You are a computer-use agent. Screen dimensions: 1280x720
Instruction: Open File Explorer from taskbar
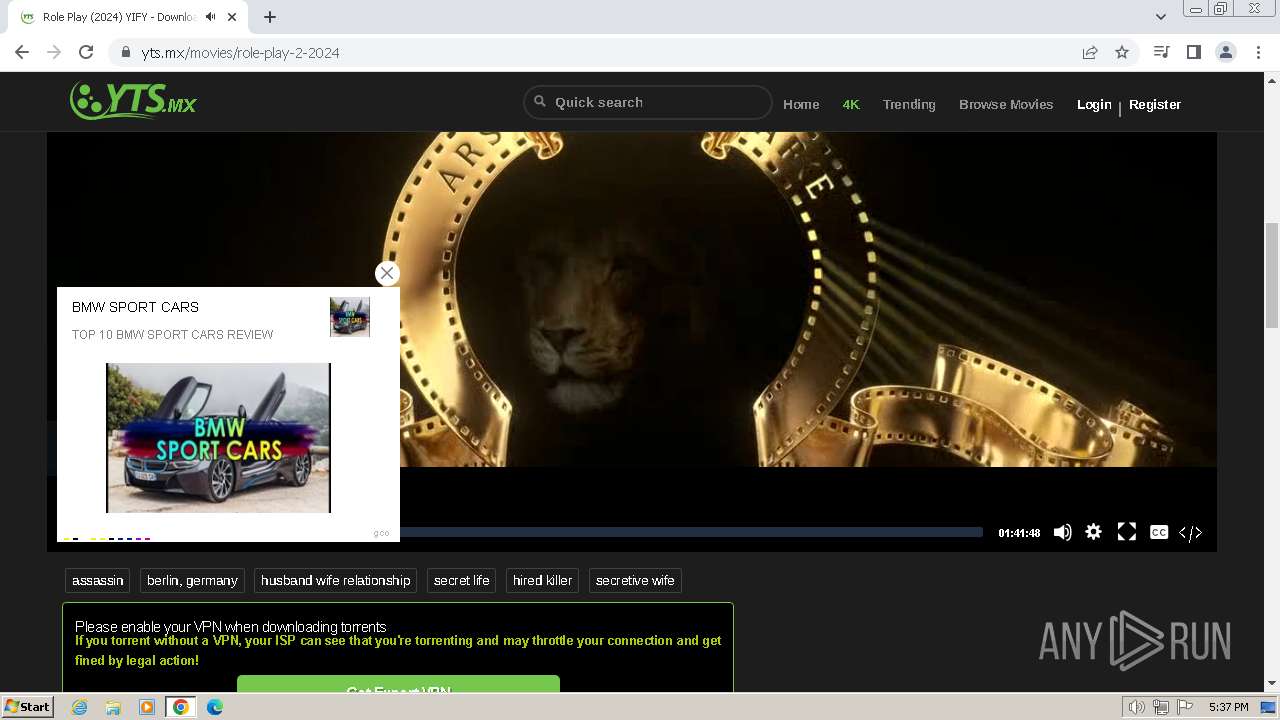click(x=113, y=706)
